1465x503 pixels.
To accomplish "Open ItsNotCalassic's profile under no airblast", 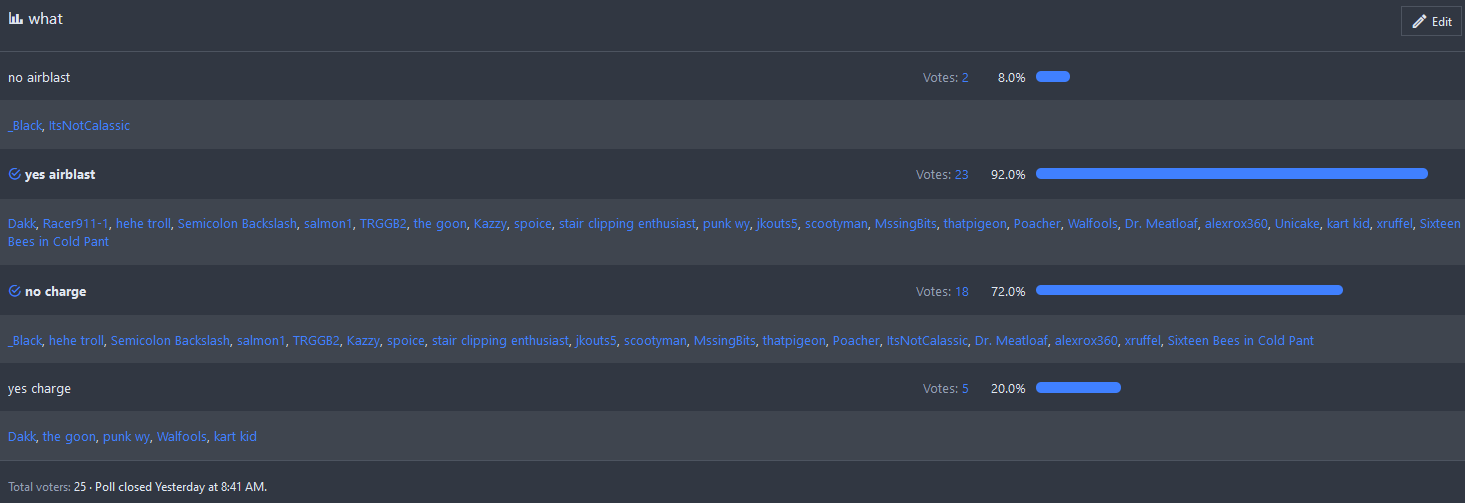I will 89,126.
